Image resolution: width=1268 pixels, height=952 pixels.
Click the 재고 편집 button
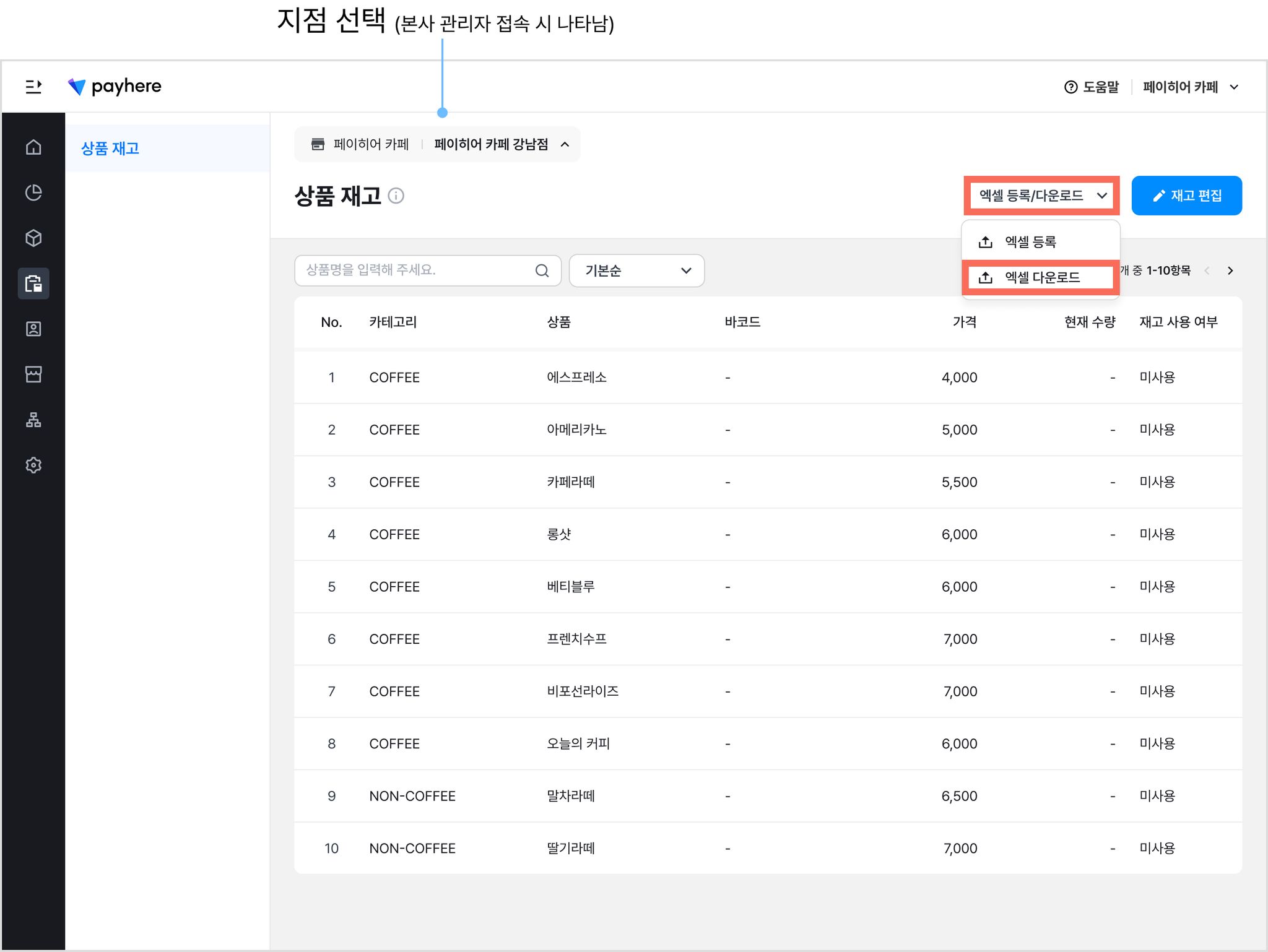[1186, 196]
